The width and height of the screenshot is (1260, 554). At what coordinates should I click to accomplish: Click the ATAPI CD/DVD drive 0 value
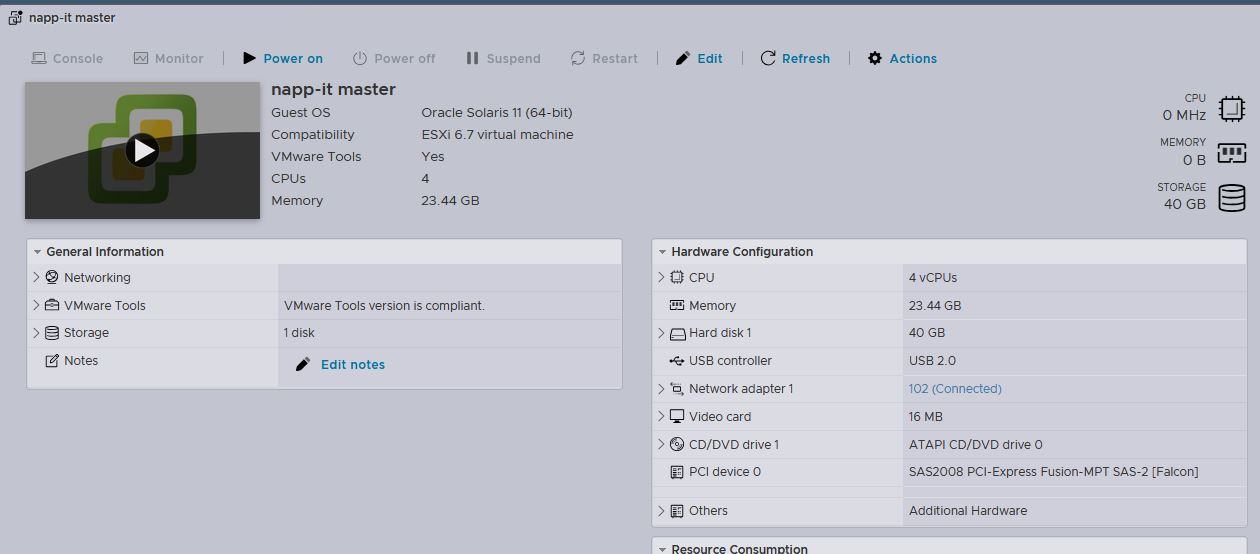tap(975, 445)
